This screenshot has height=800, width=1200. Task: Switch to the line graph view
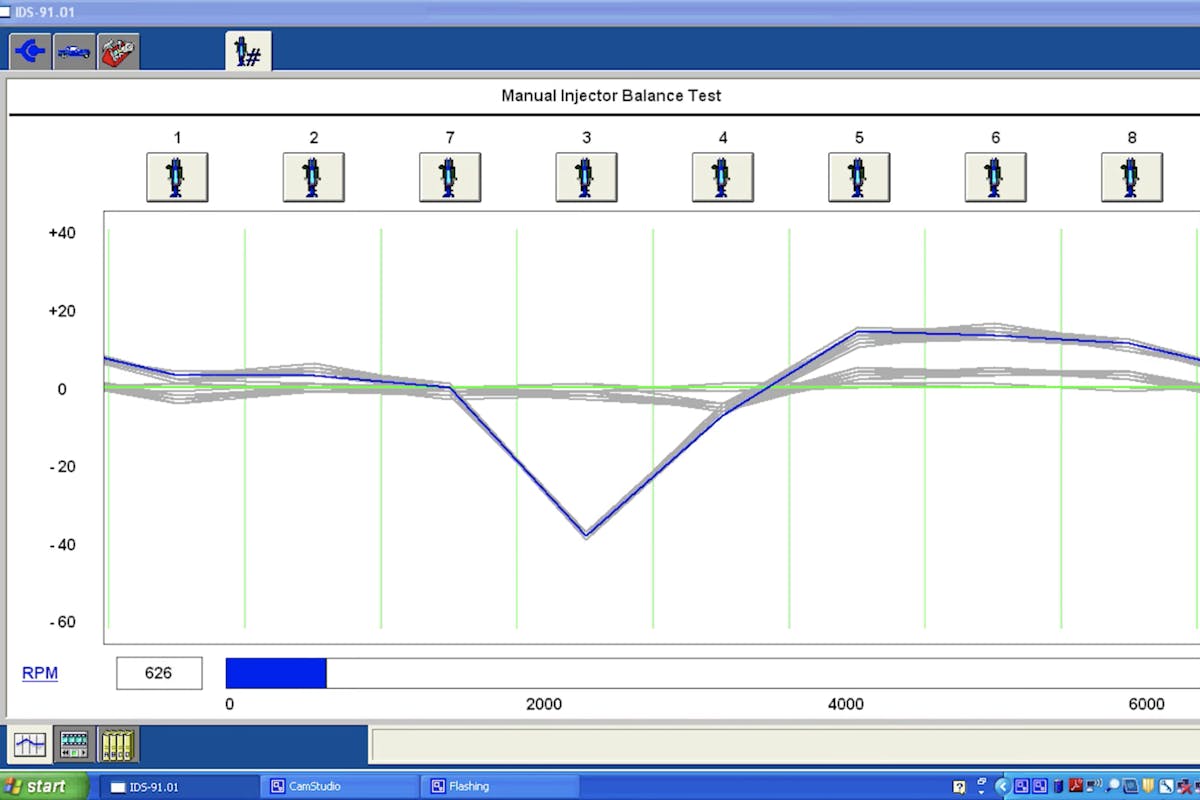click(x=30, y=744)
